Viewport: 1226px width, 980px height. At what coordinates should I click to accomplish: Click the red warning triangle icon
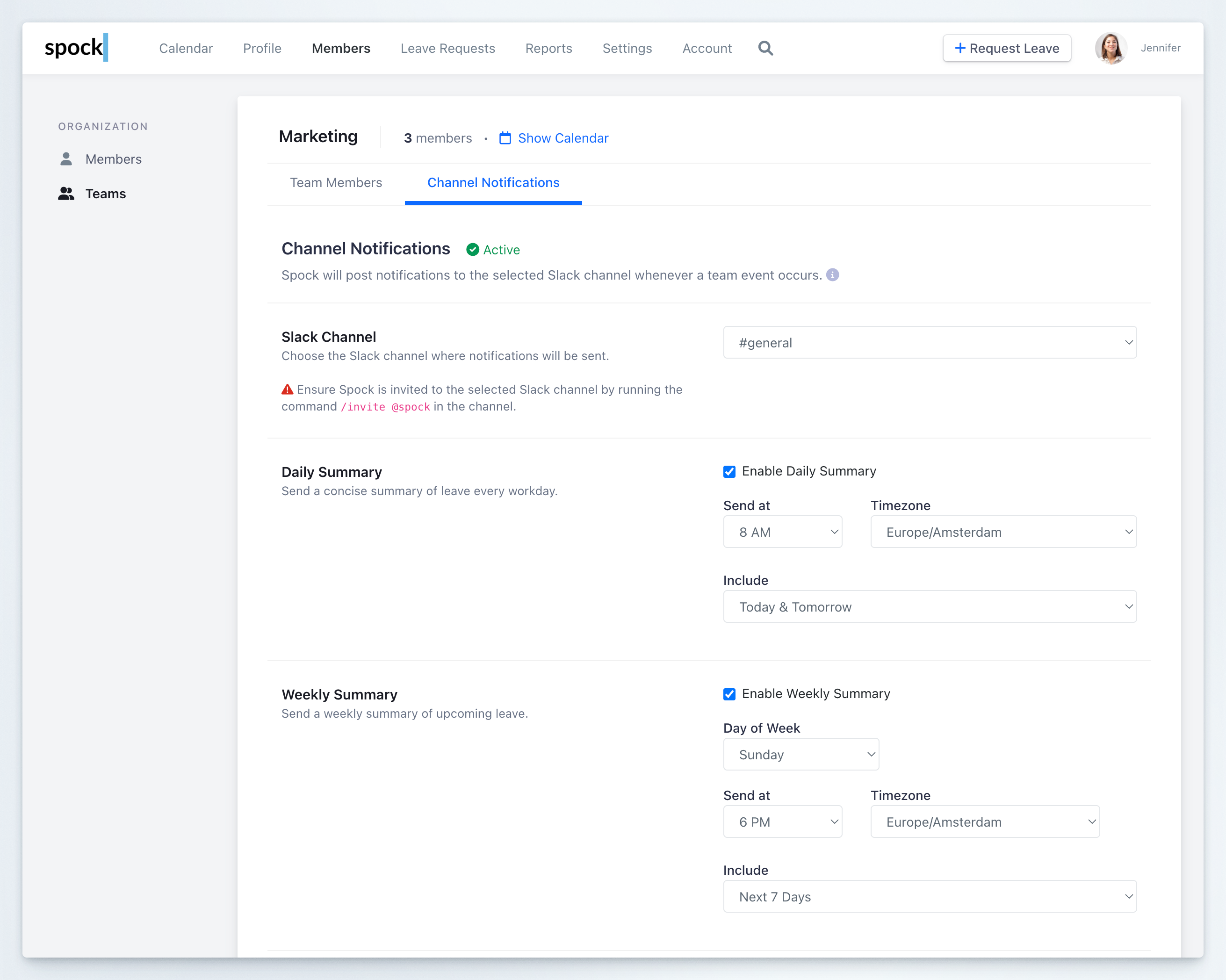pyautogui.click(x=287, y=389)
